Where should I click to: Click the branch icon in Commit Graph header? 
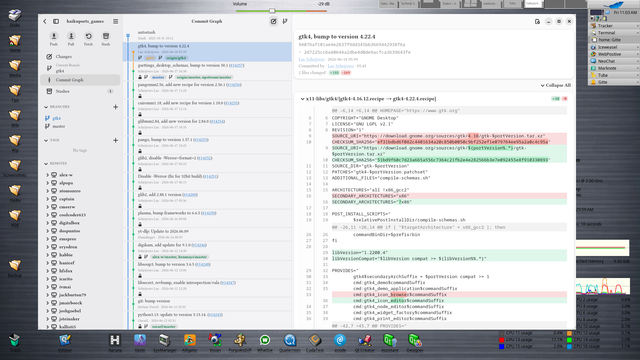pos(285,21)
